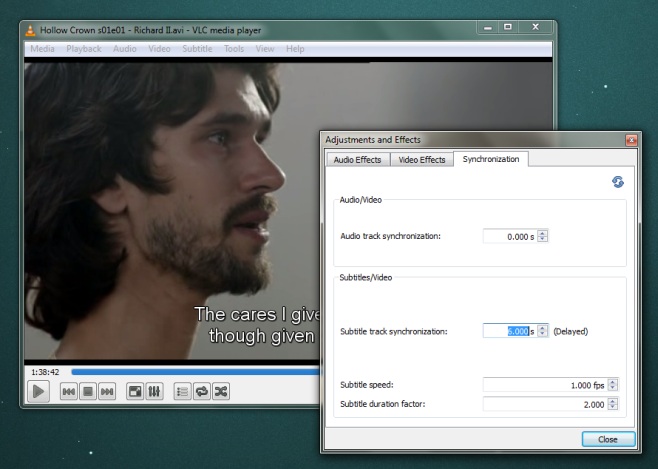Select the Synchronization tab
This screenshot has height=469, width=658.
[491, 159]
